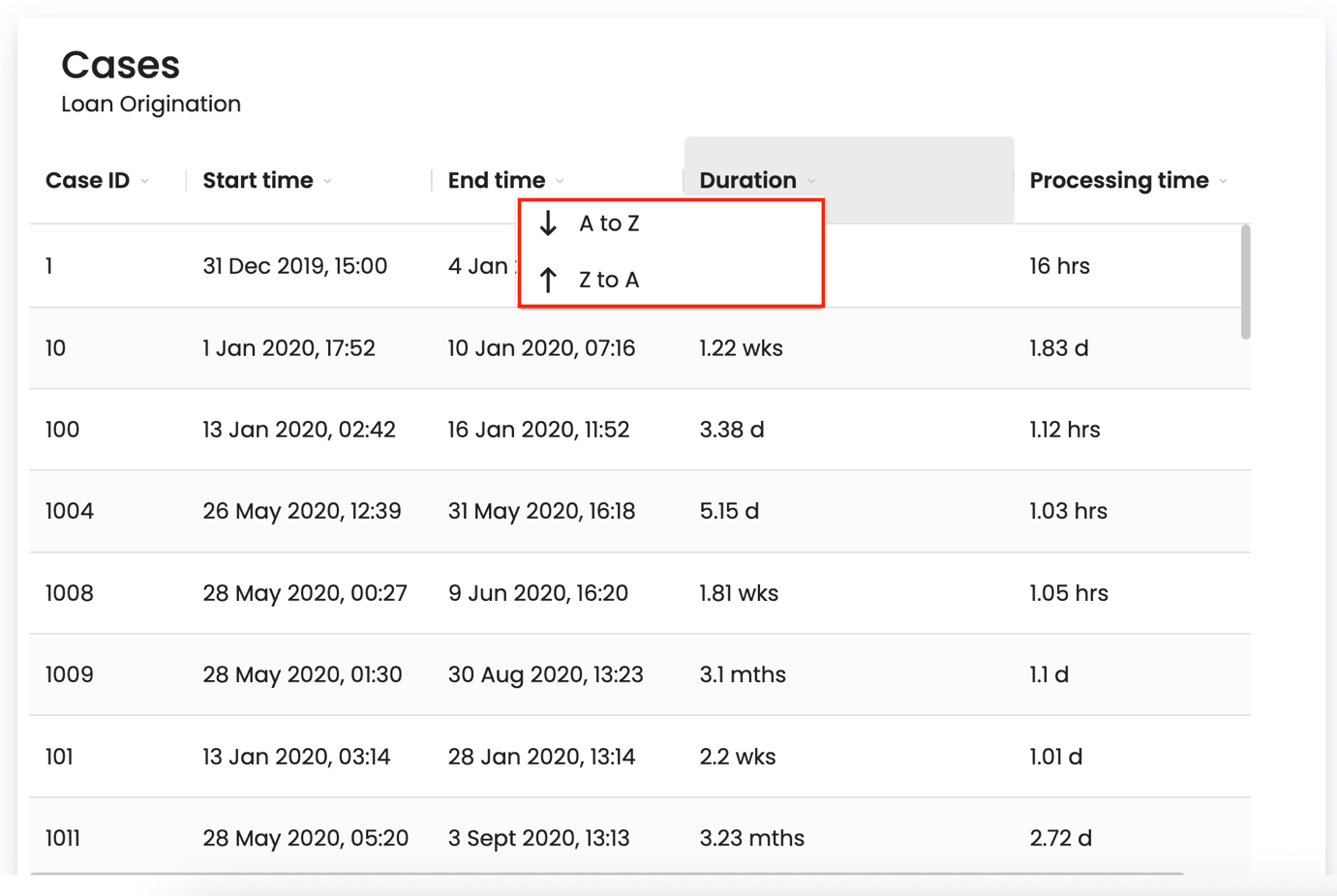1337x896 pixels.
Task: Click the horizontal scrollbar at table bottom
Action: [x=607, y=874]
